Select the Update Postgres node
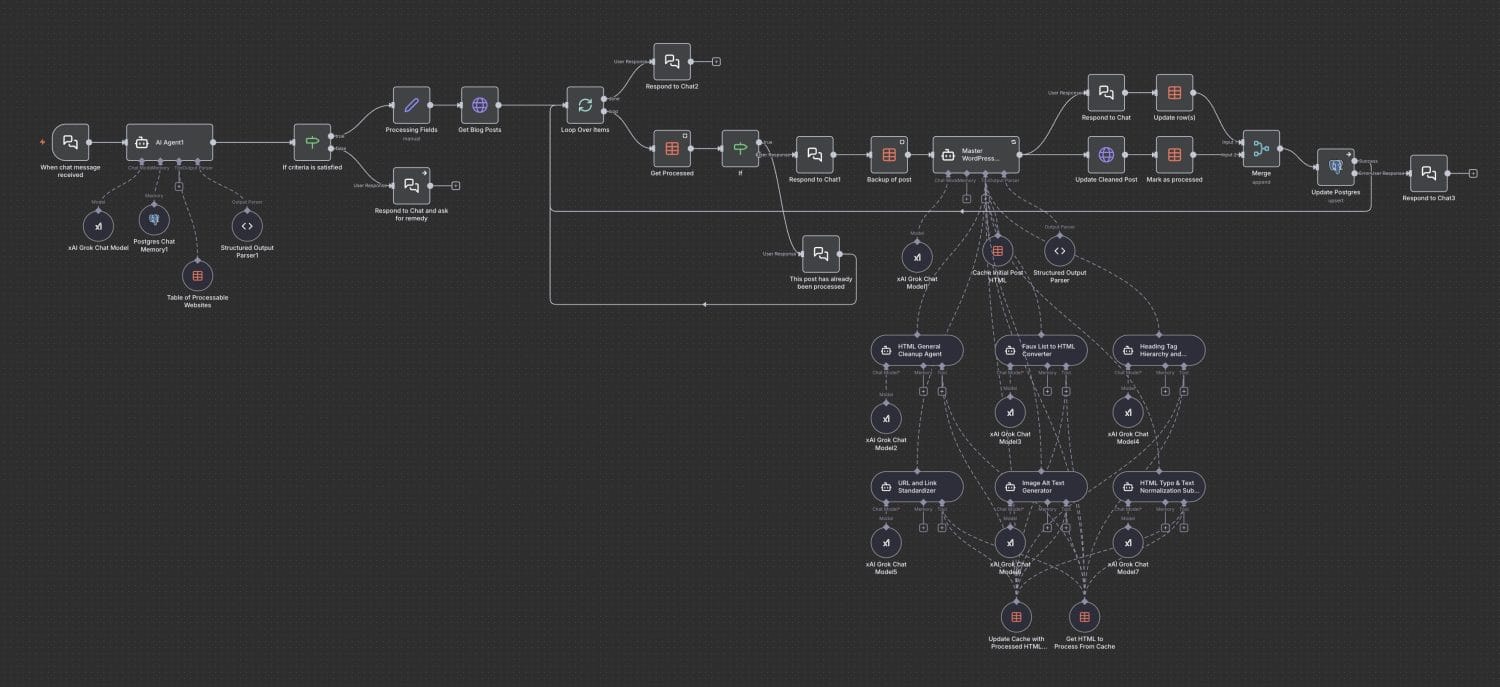 tap(1335, 168)
